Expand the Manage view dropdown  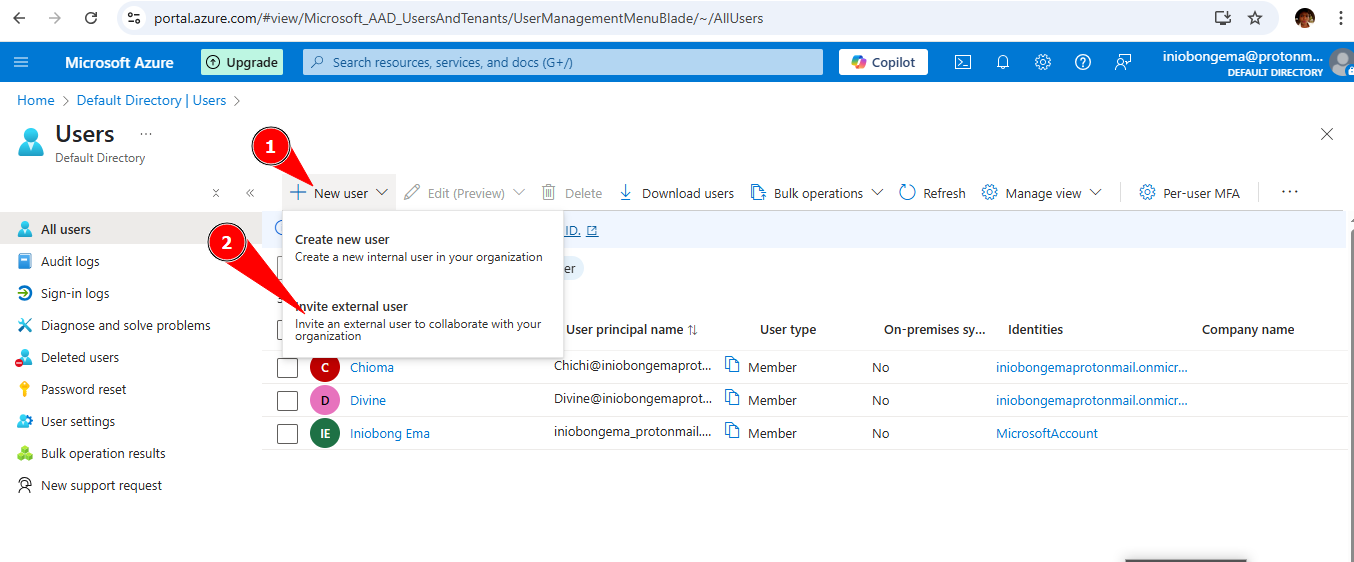[x=1095, y=193]
